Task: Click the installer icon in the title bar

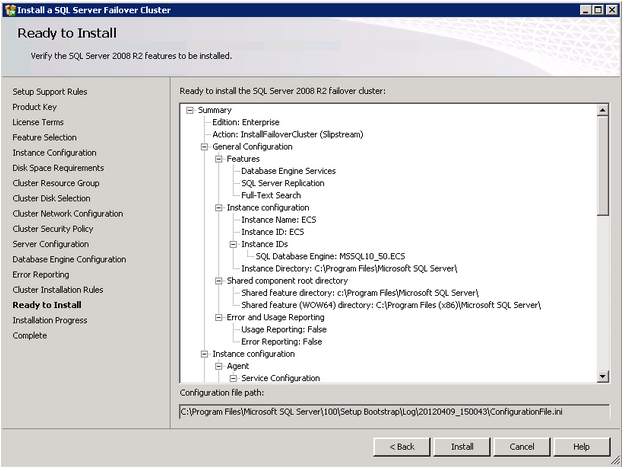Action: (10, 10)
